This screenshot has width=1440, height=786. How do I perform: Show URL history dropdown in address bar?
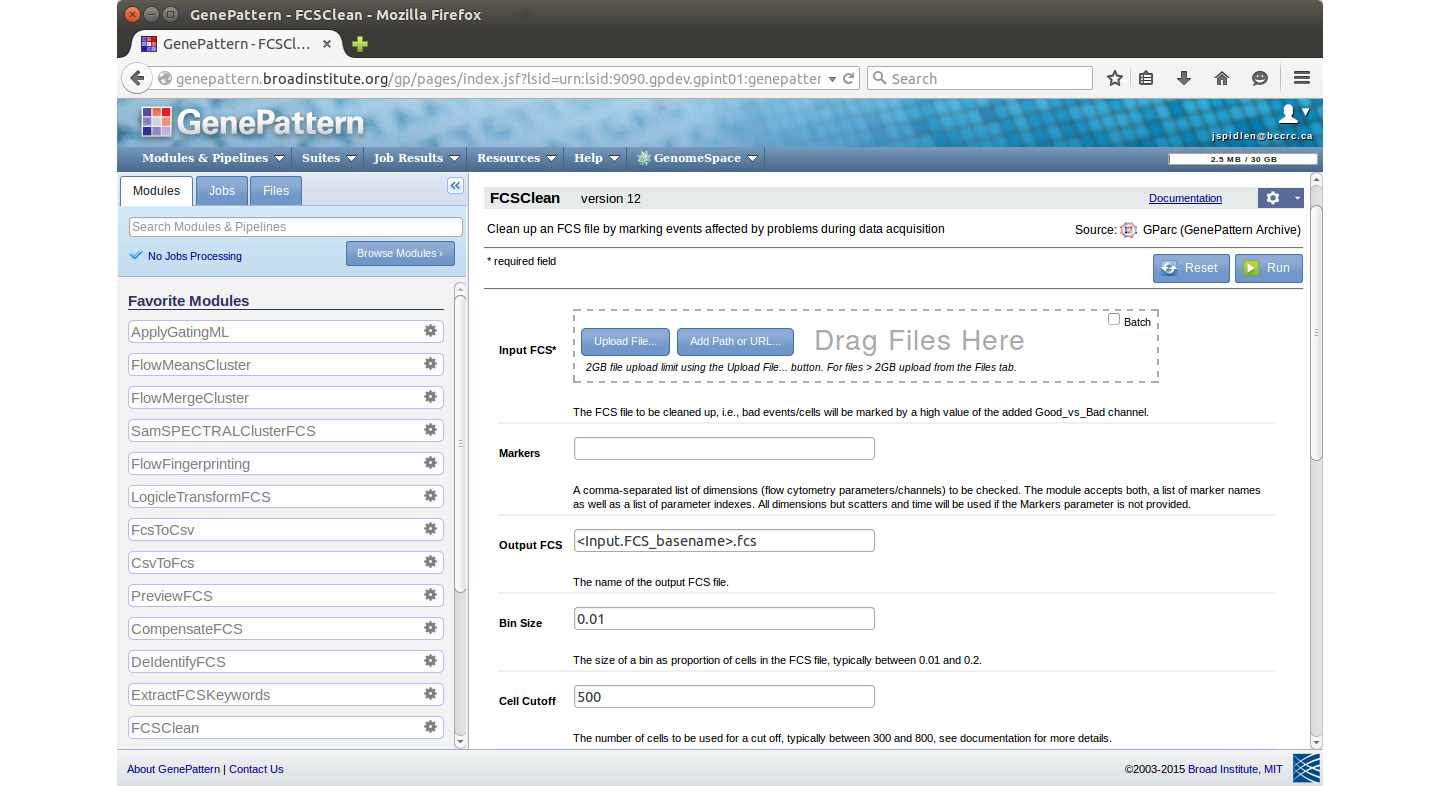point(832,79)
